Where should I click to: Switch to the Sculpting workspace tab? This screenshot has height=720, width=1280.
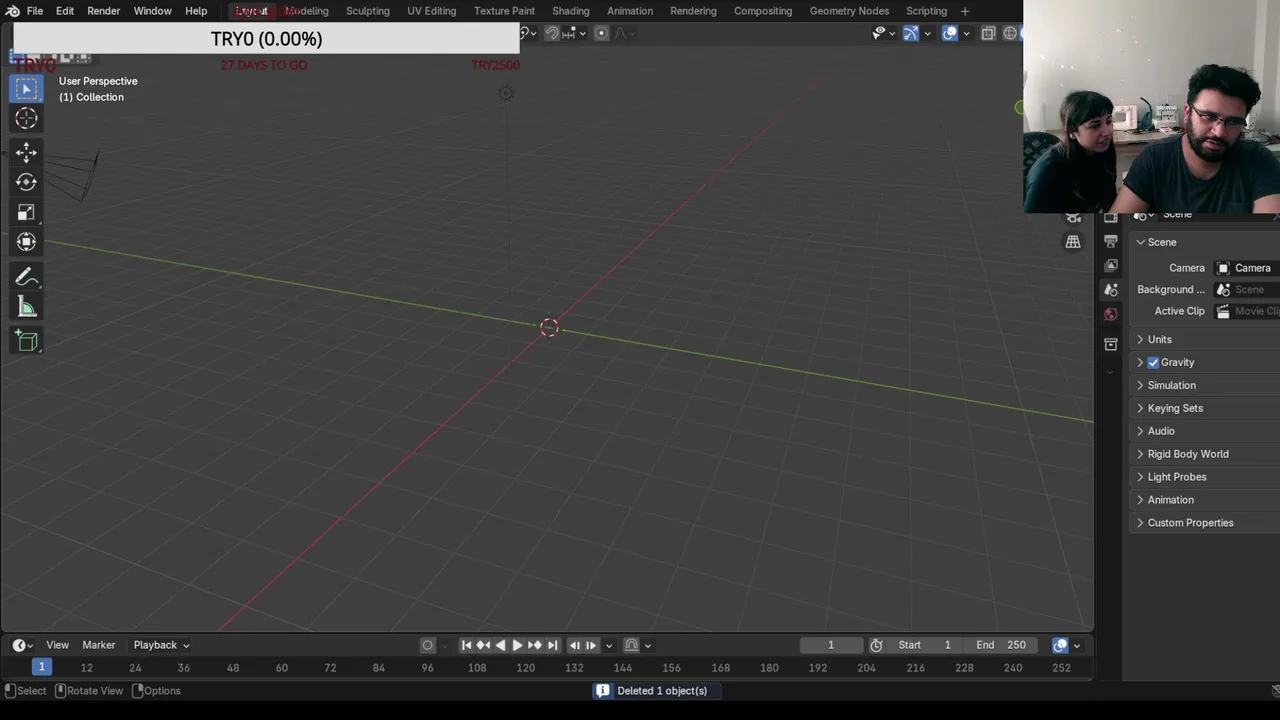368,11
